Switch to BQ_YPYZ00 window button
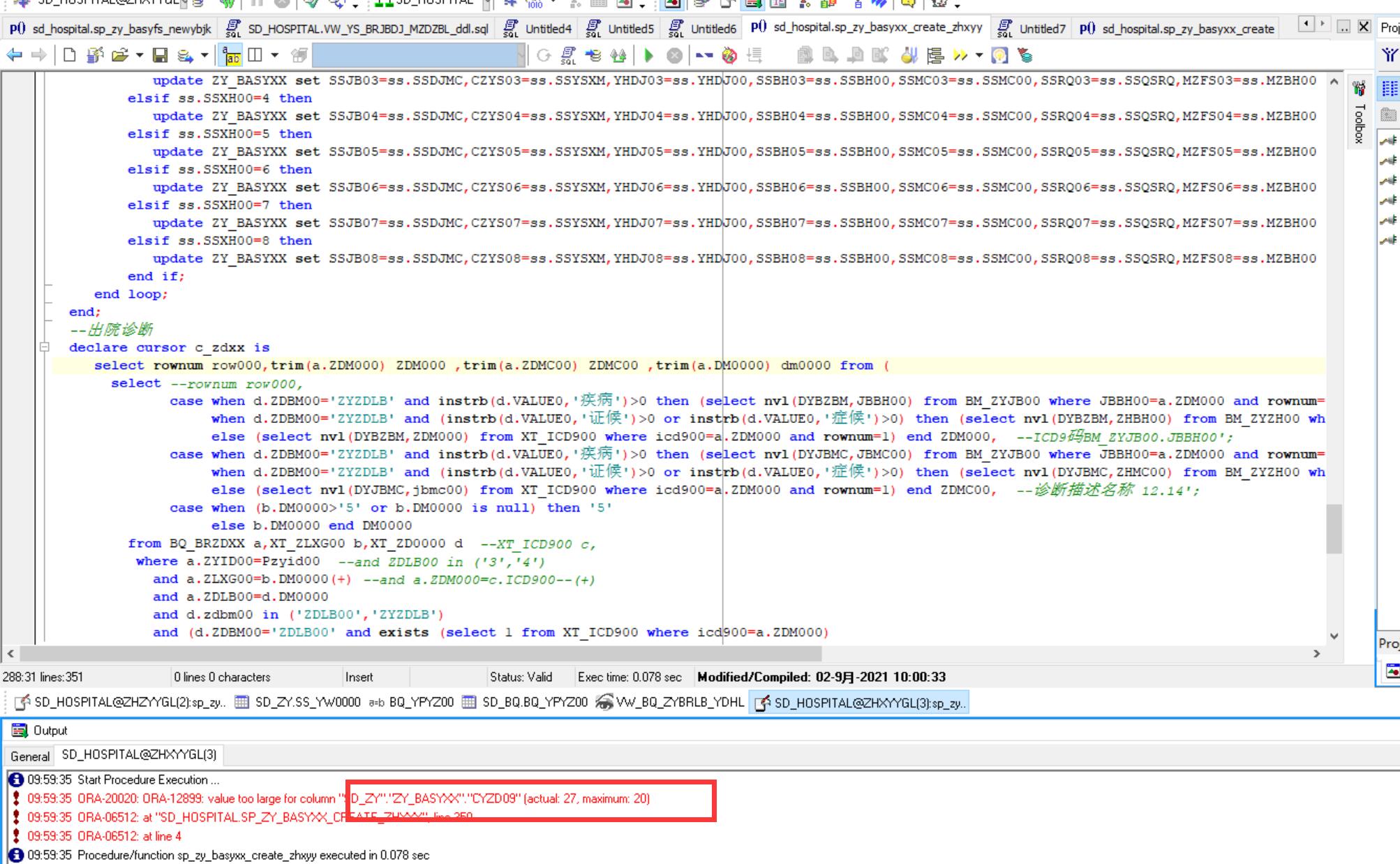The width and height of the screenshot is (1400, 864). point(412,702)
